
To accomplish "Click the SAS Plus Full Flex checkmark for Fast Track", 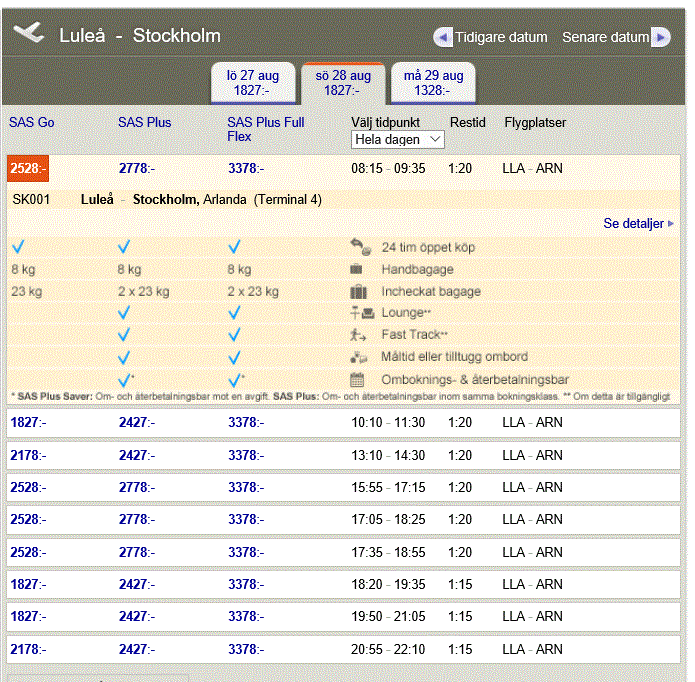I will point(234,335).
